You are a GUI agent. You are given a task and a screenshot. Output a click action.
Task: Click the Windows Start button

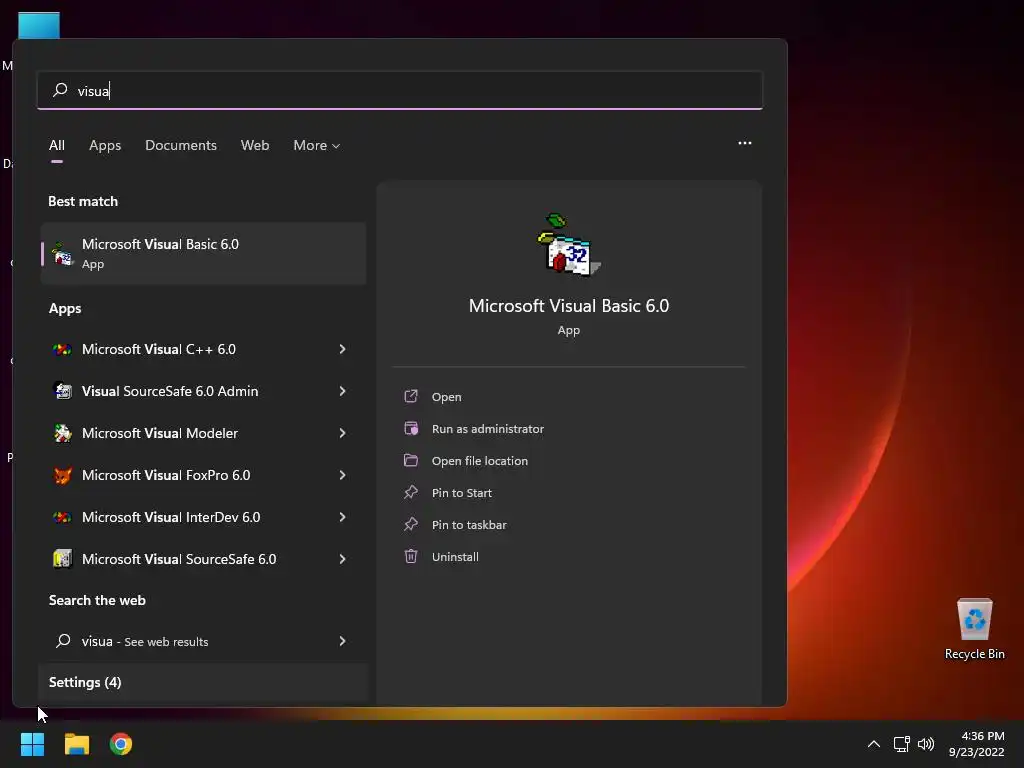pos(32,744)
